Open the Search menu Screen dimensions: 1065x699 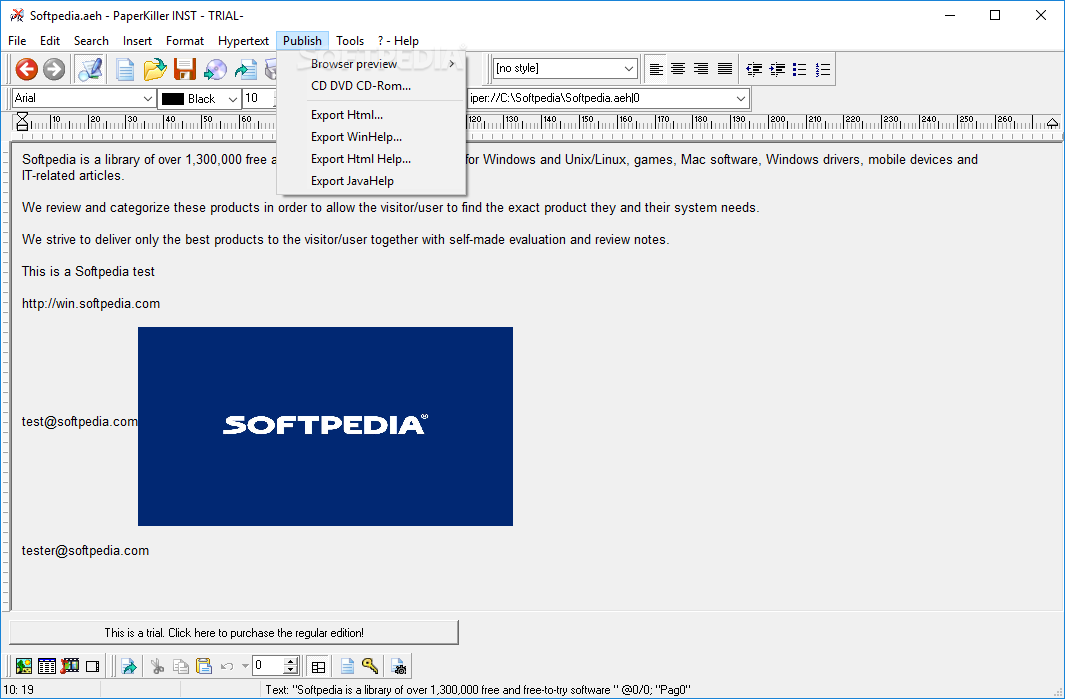[x=91, y=41]
